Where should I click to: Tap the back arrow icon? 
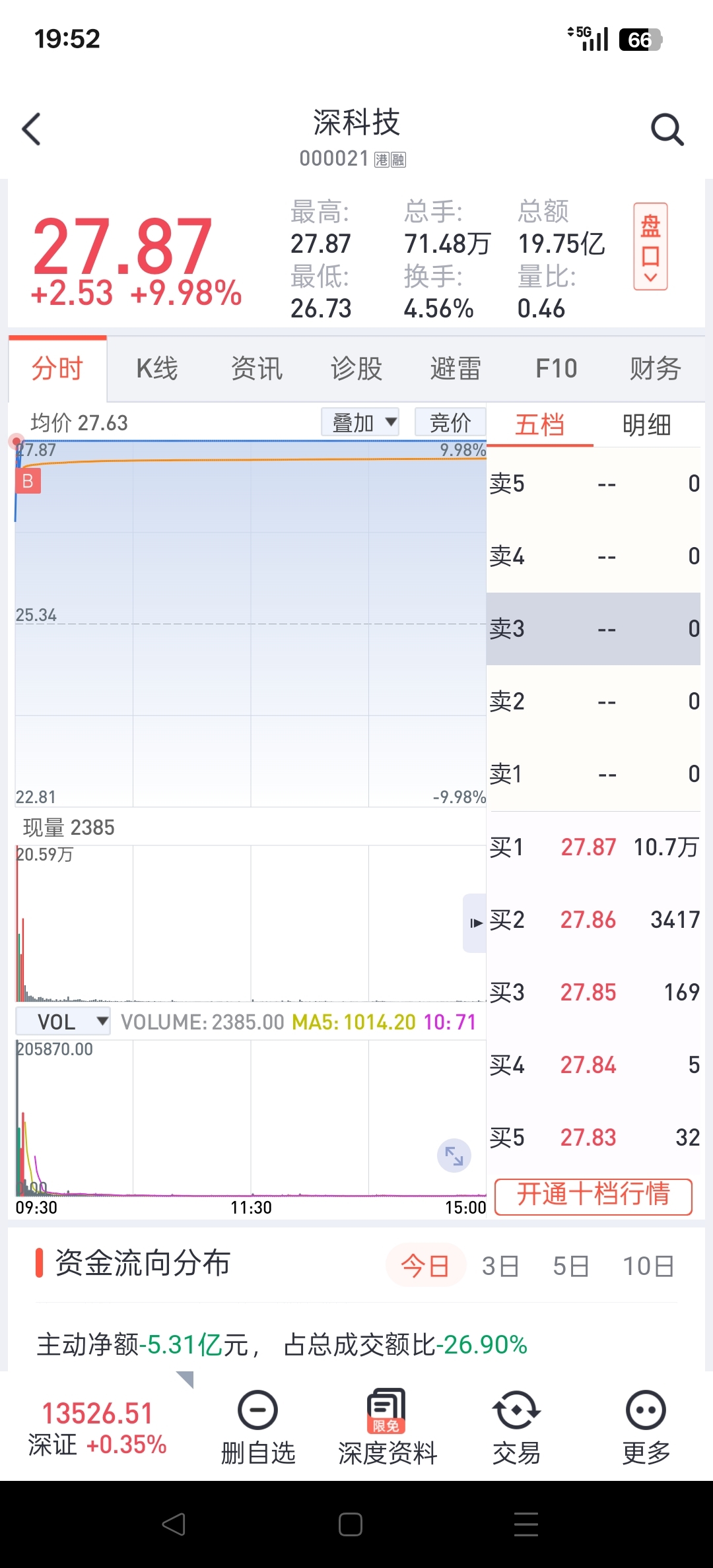32,129
